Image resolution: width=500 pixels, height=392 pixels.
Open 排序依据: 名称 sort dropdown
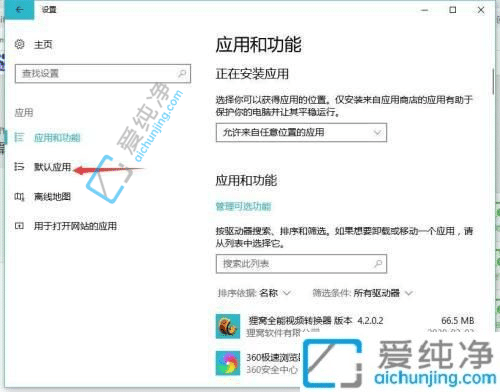coord(254,293)
